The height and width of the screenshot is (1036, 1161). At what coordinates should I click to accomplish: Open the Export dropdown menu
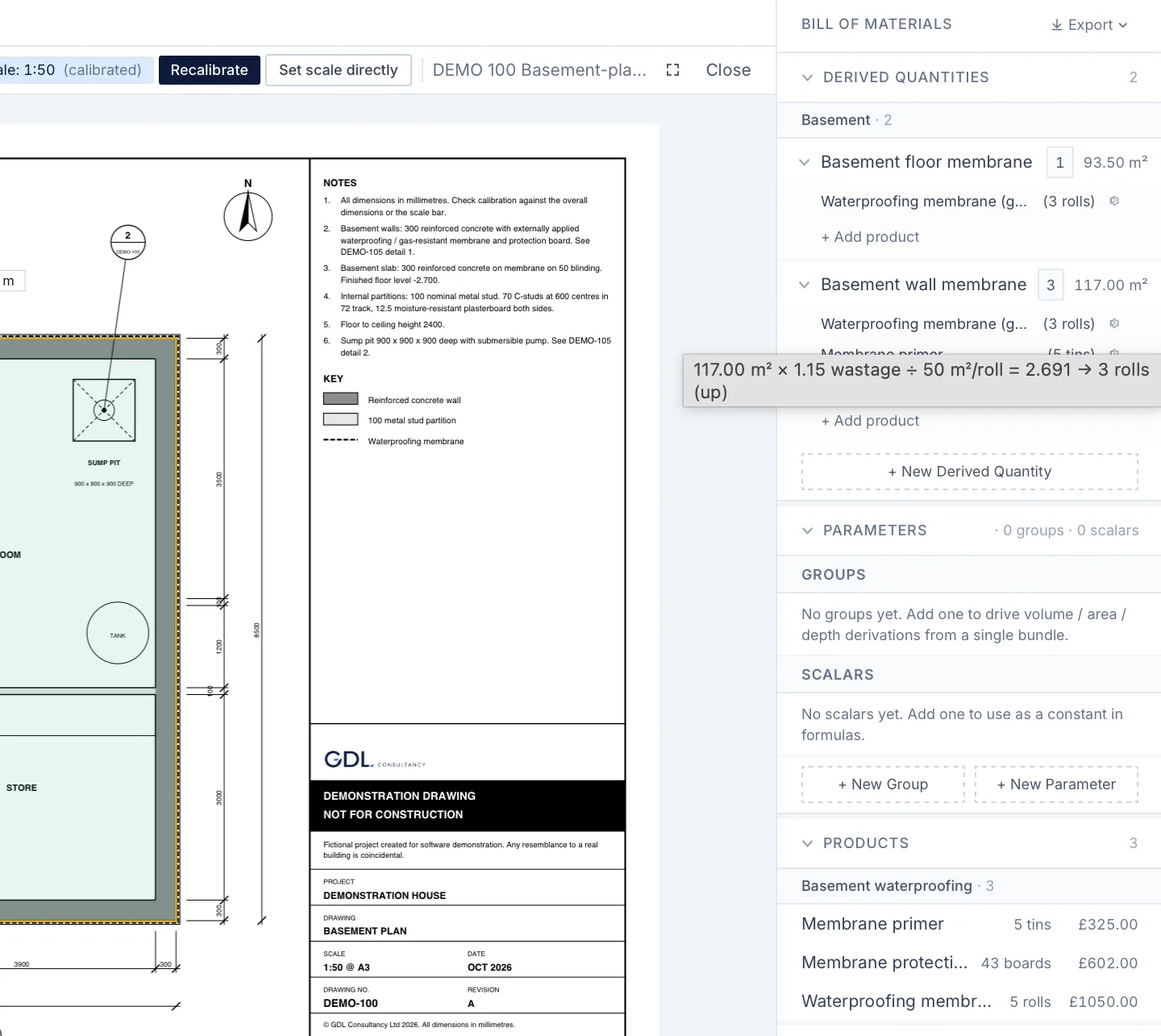[1089, 25]
